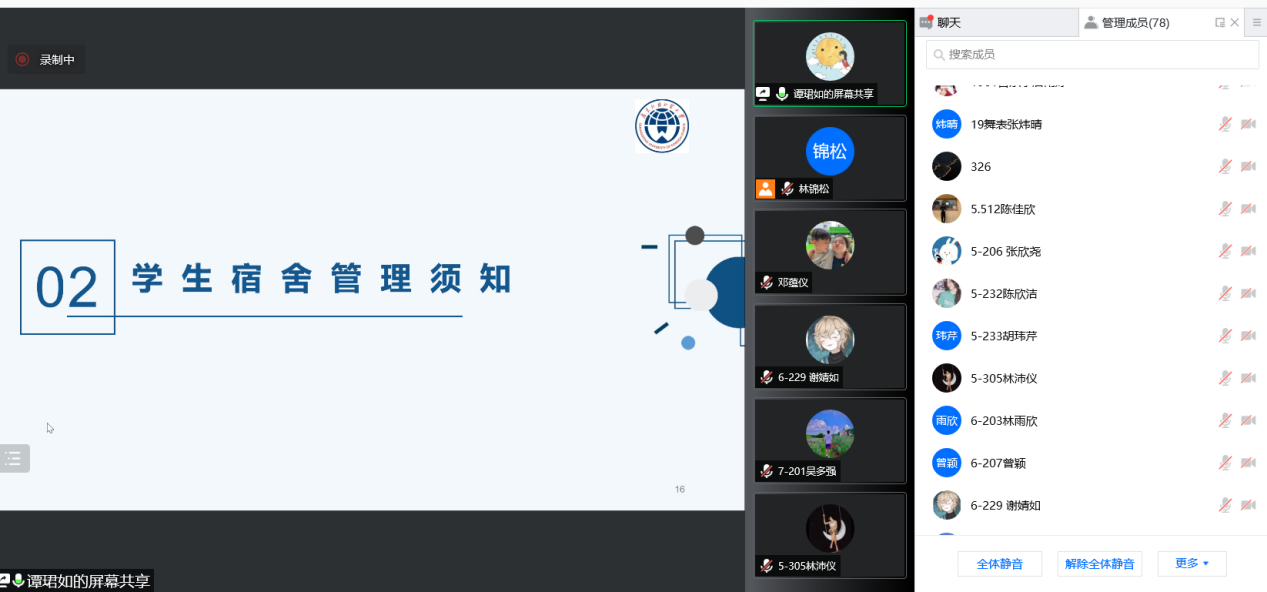1267x592 pixels.
Task: Click the 解除全体静音 button
Action: (1099, 564)
